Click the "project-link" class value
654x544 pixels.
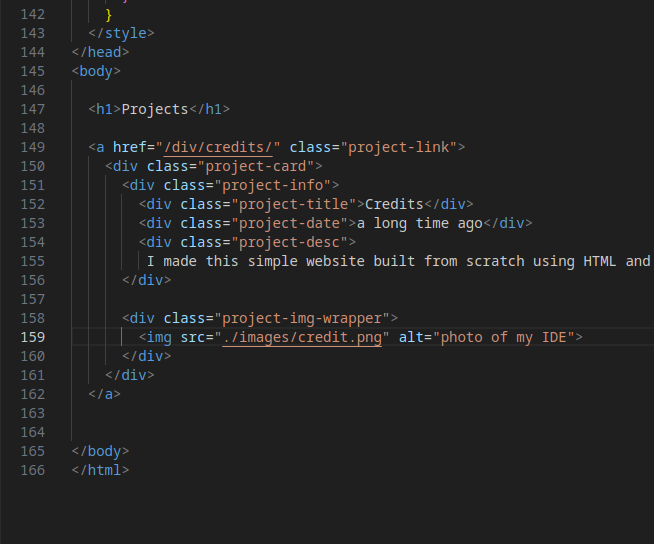click(399, 147)
